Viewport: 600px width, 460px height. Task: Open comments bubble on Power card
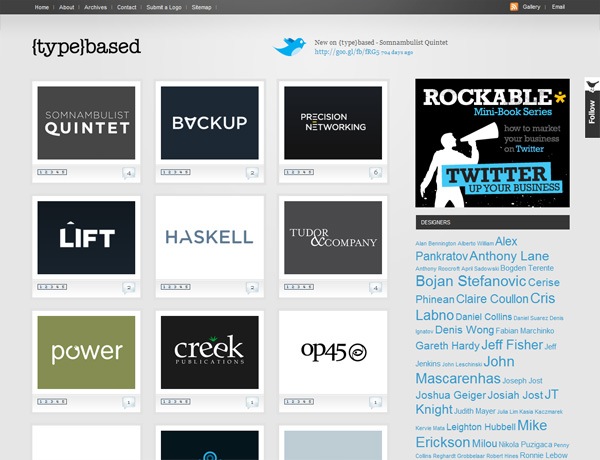click(129, 403)
